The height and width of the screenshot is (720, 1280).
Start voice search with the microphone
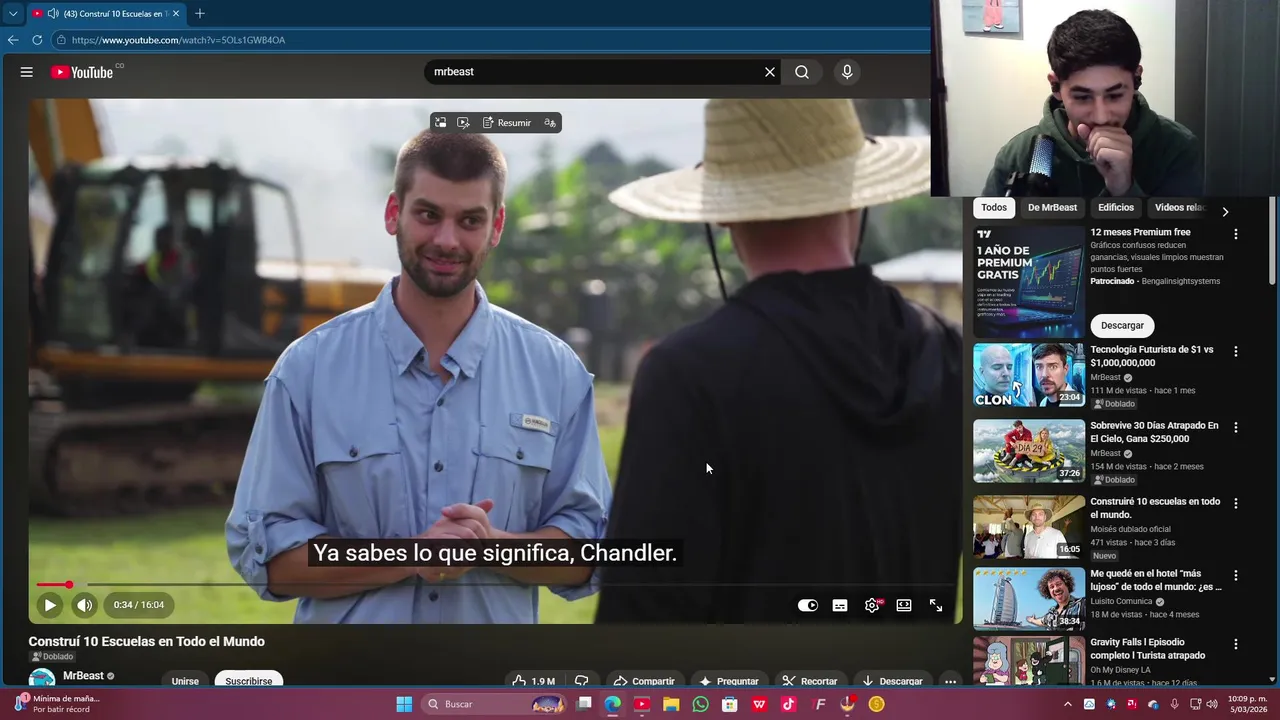pyautogui.click(x=847, y=72)
